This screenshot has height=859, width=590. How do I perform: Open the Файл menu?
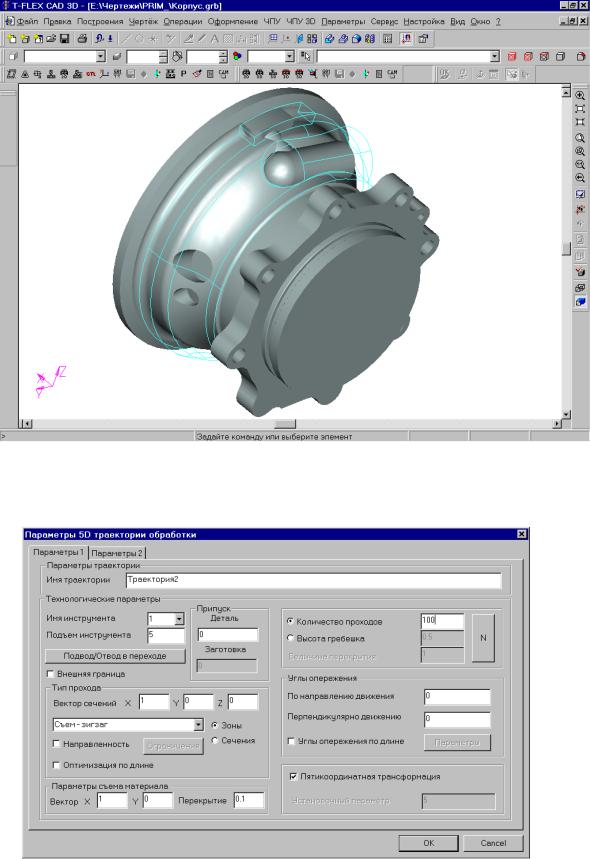coord(27,21)
